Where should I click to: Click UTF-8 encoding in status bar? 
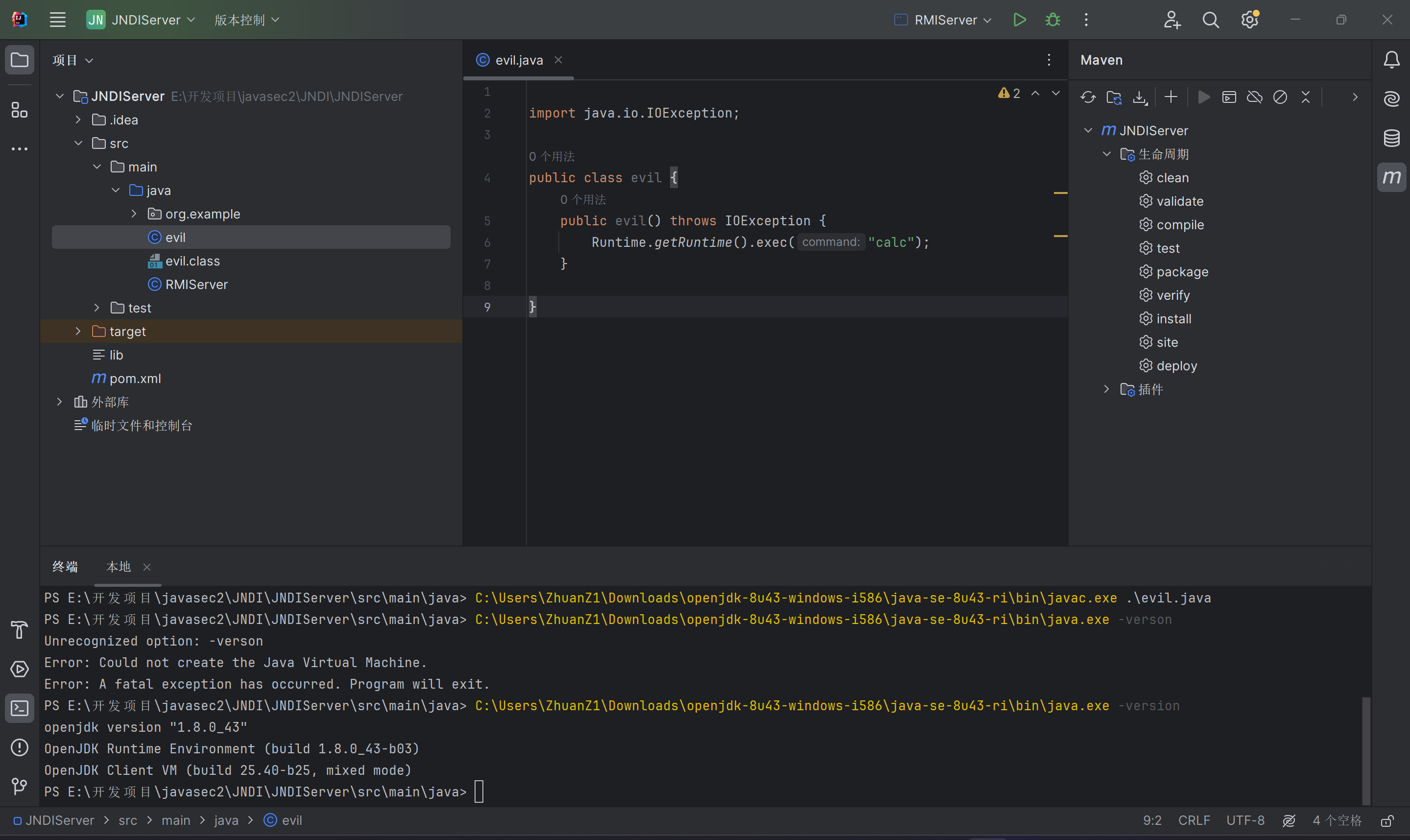click(x=1245, y=821)
